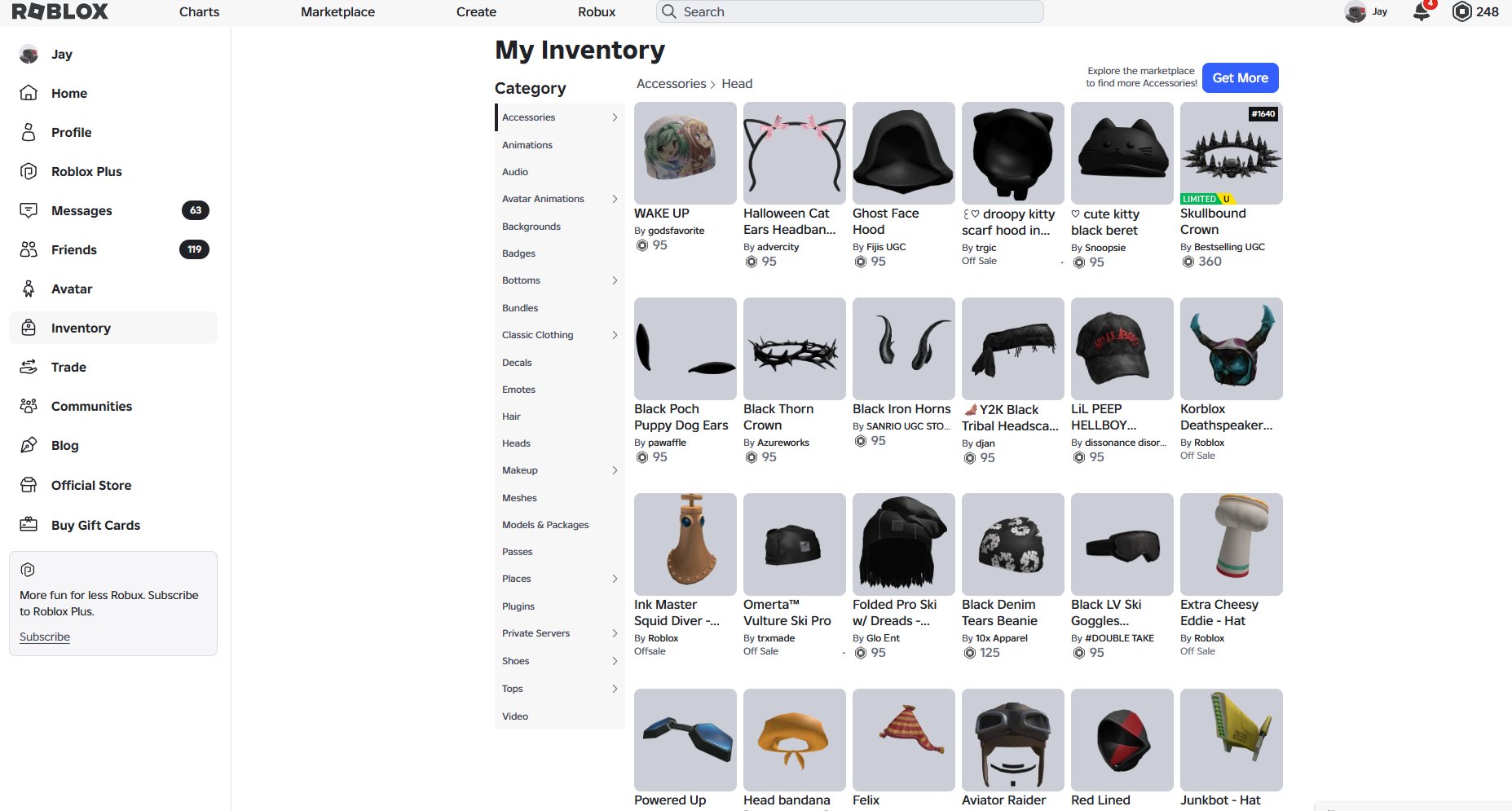Click the Search input field

tap(849, 11)
